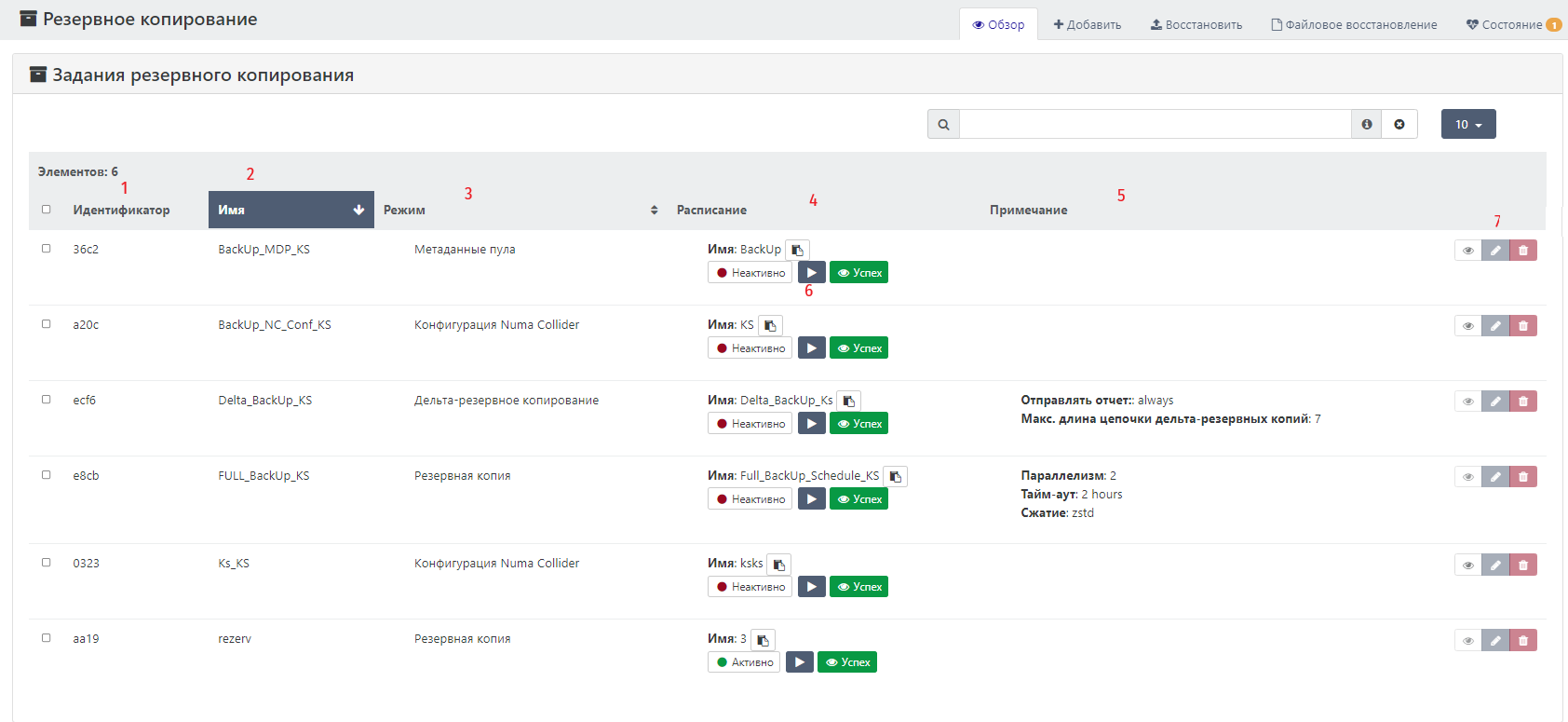
Task: Focus the job search input field
Action: pyautogui.click(x=1156, y=124)
